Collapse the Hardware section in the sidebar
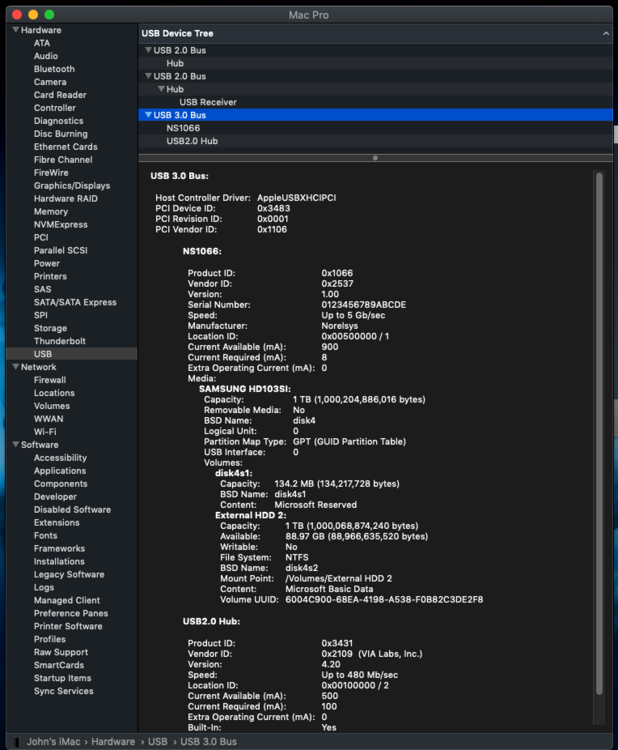Screen dimensions: 618x750 coord(15,30)
